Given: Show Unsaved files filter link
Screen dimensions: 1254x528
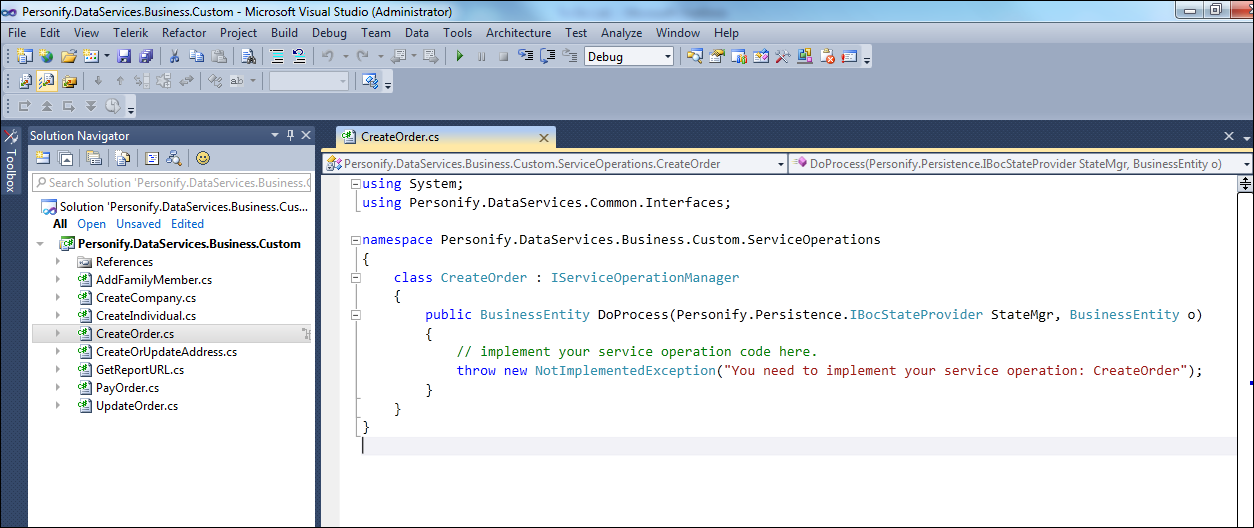Looking at the screenshot, I should tap(138, 224).
